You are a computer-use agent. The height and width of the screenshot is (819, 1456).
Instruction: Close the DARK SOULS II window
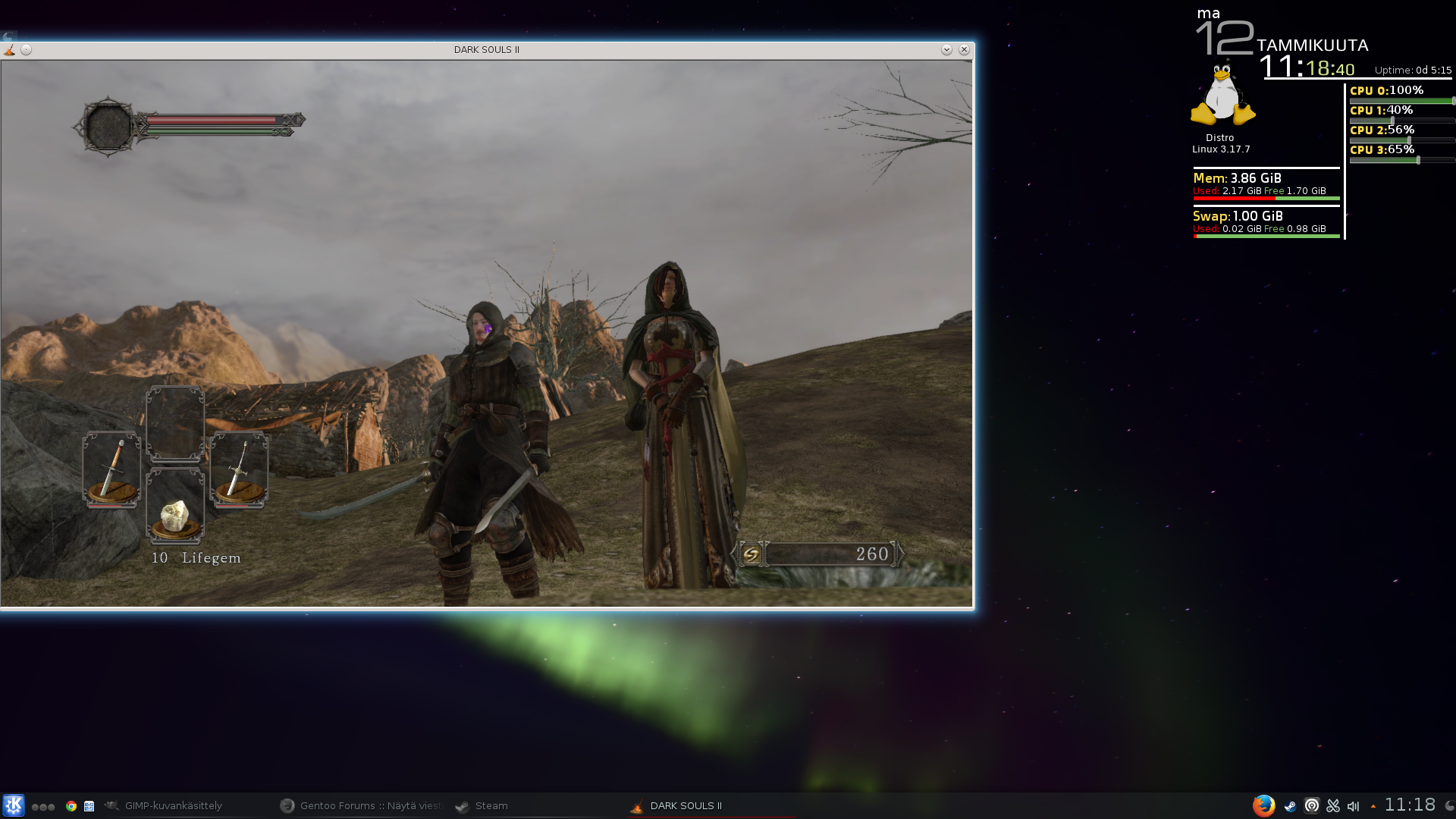964,49
